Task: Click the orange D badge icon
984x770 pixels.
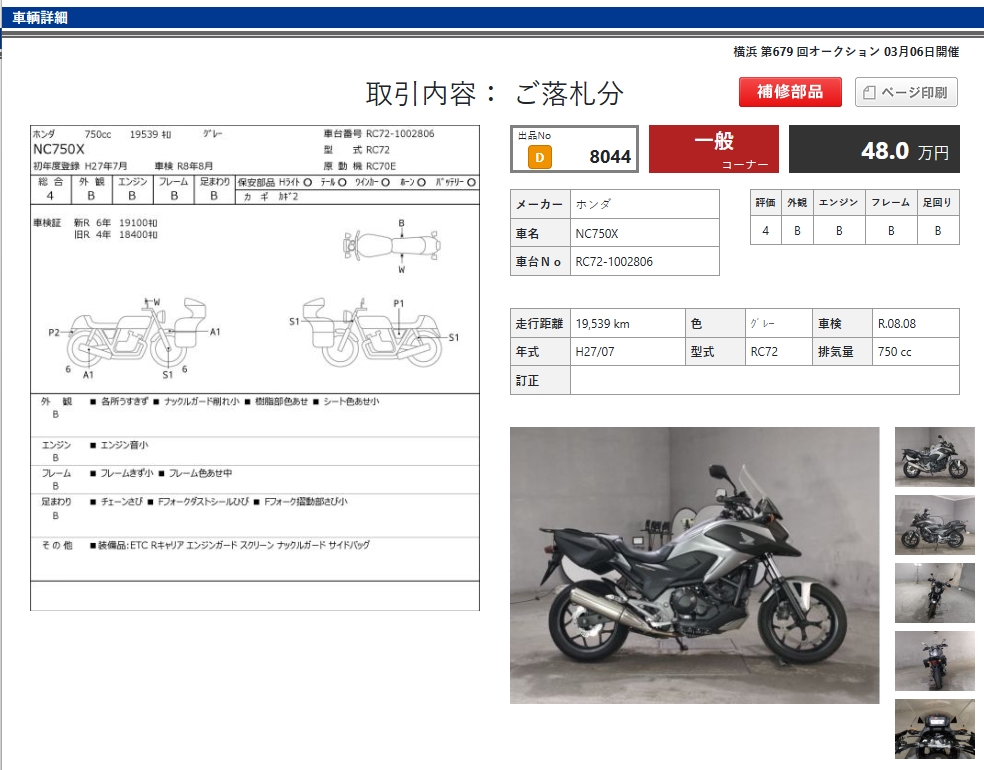Action: 539,156
